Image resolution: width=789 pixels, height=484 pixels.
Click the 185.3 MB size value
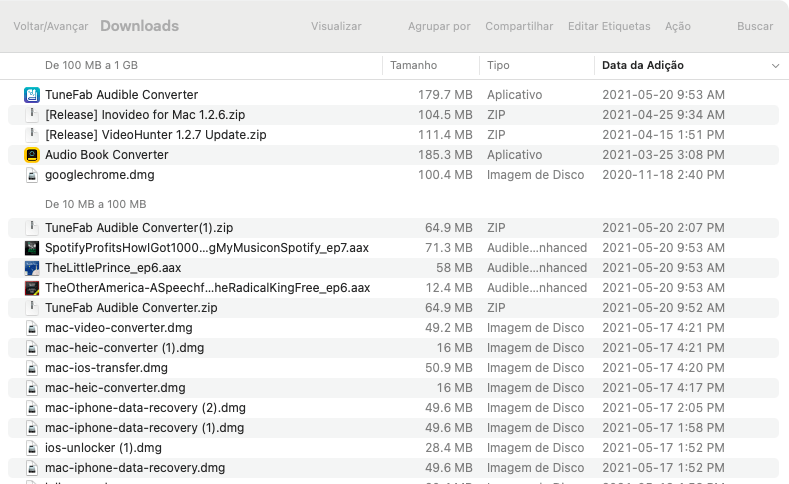(445, 155)
